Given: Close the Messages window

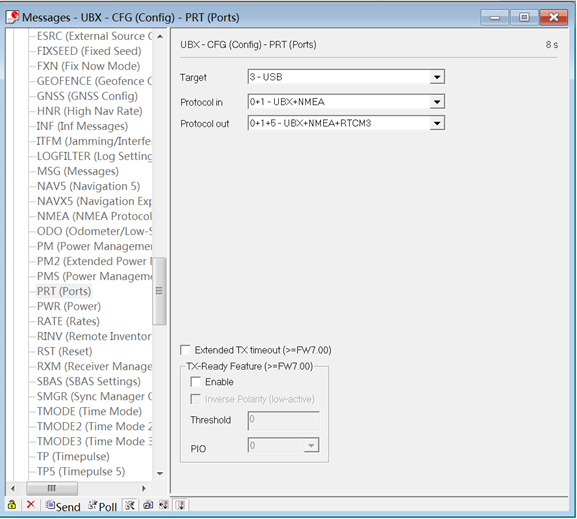Looking at the screenshot, I should 553,17.
